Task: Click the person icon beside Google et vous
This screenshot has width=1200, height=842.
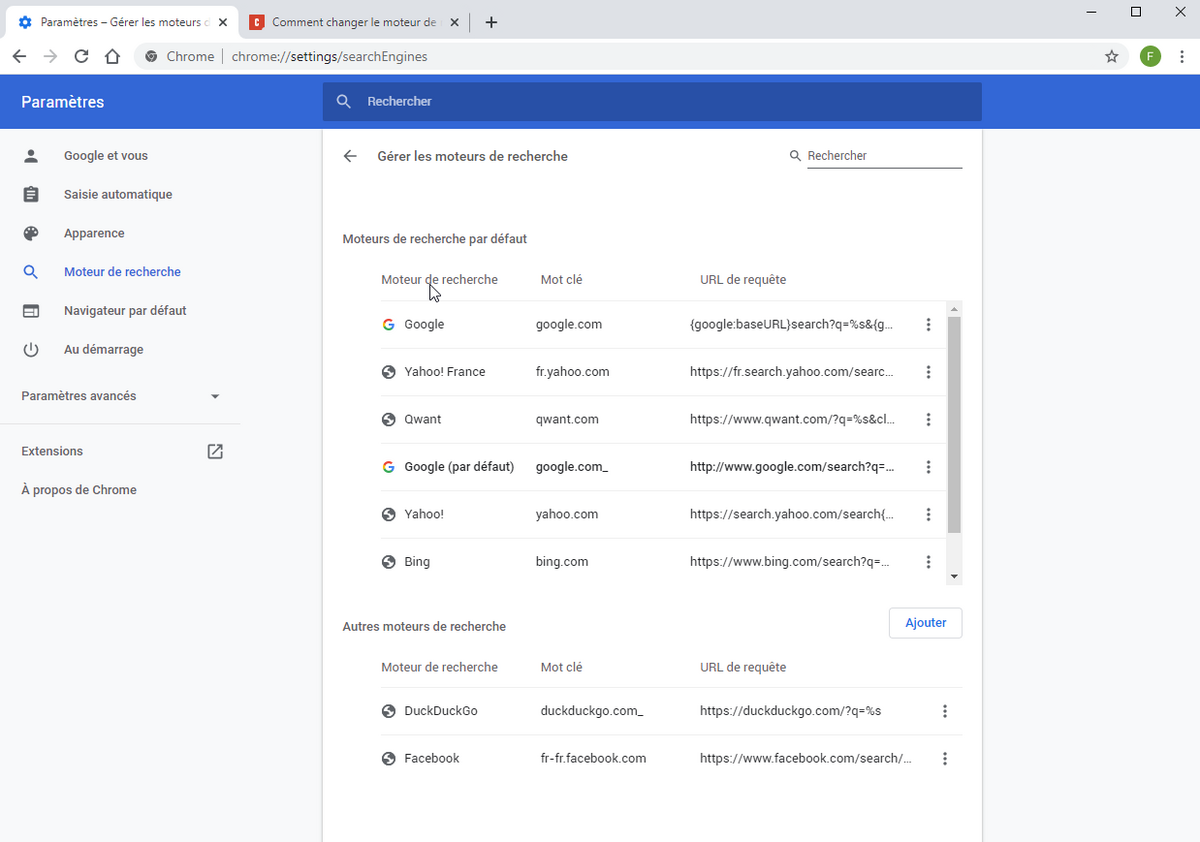Action: [x=31, y=156]
